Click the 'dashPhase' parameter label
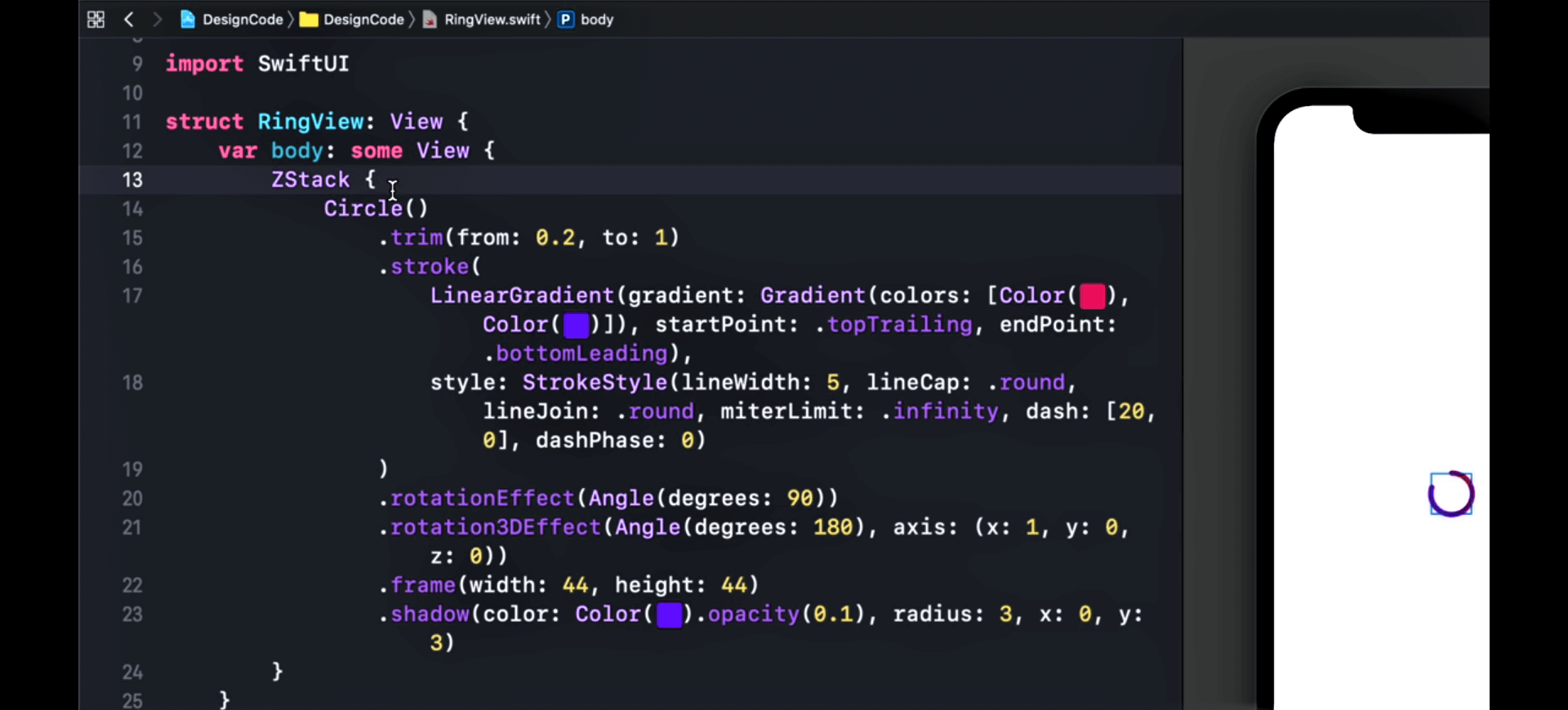This screenshot has width=1568, height=710. coord(595,441)
